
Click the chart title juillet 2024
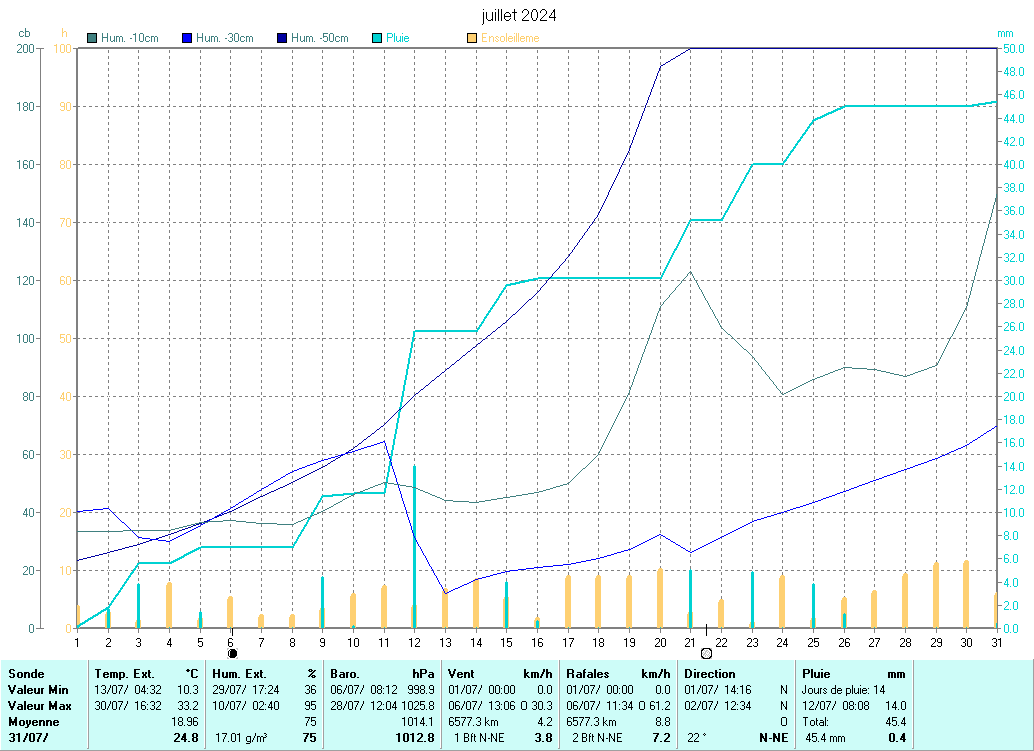[518, 15]
